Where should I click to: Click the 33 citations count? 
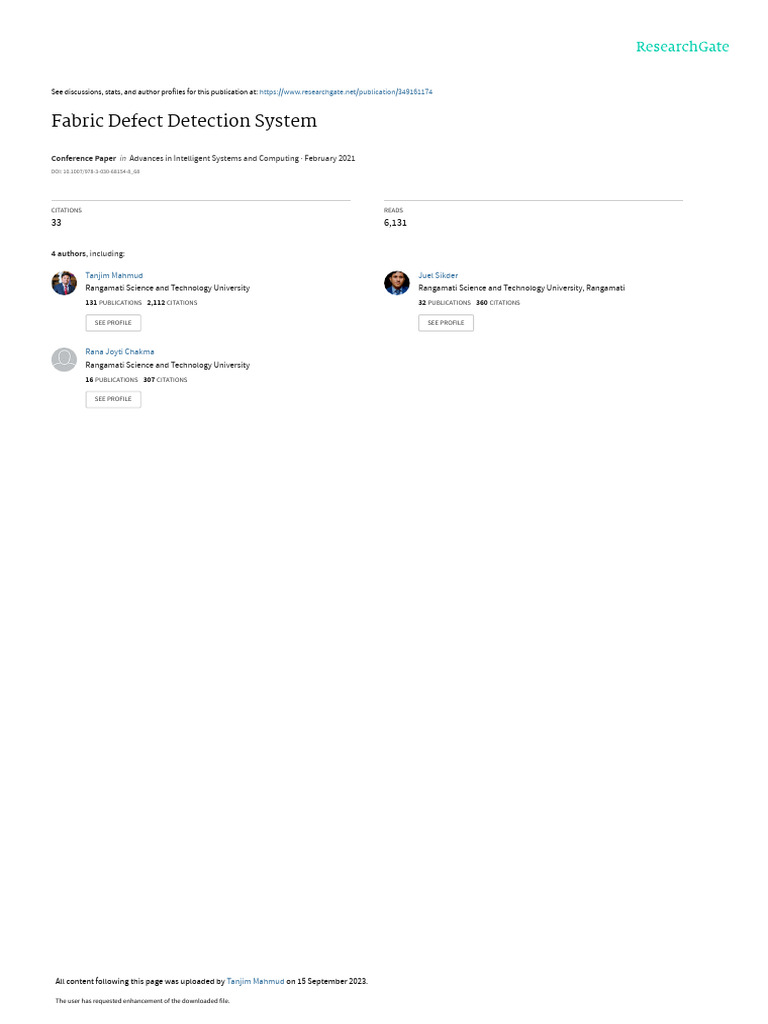coord(56,223)
